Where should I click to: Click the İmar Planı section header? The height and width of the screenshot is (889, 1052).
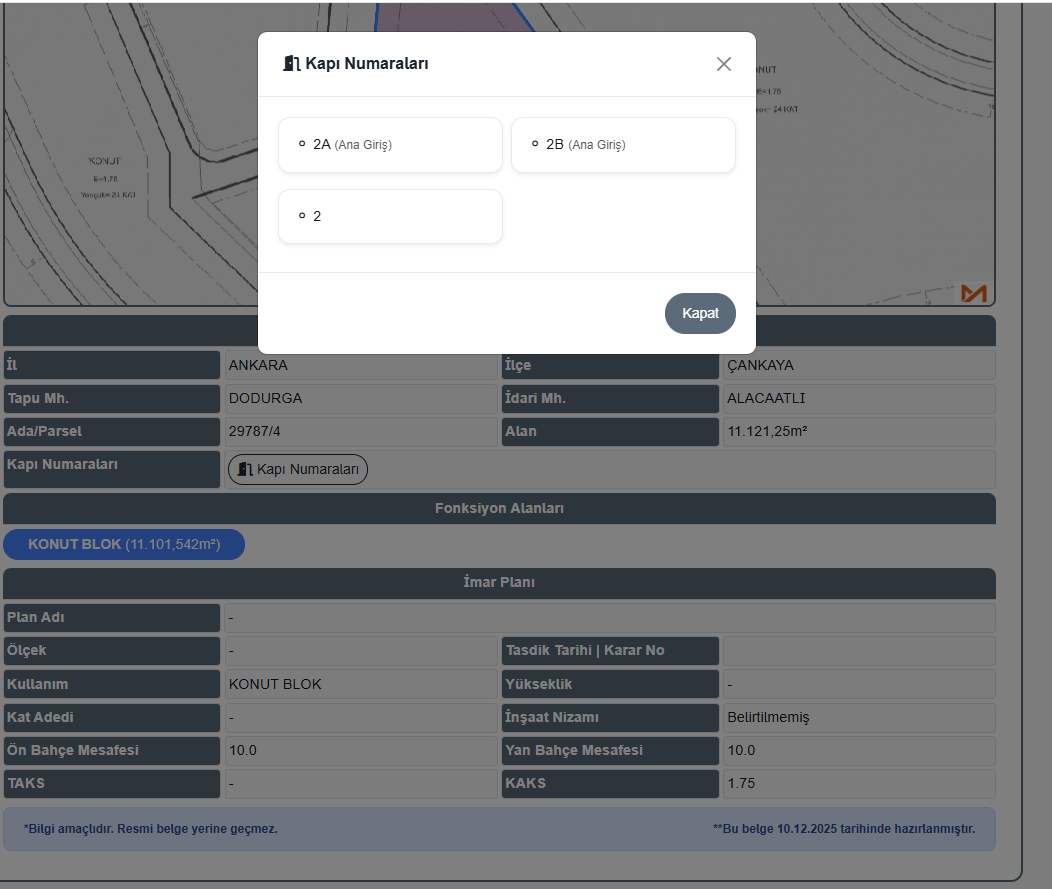(499, 582)
